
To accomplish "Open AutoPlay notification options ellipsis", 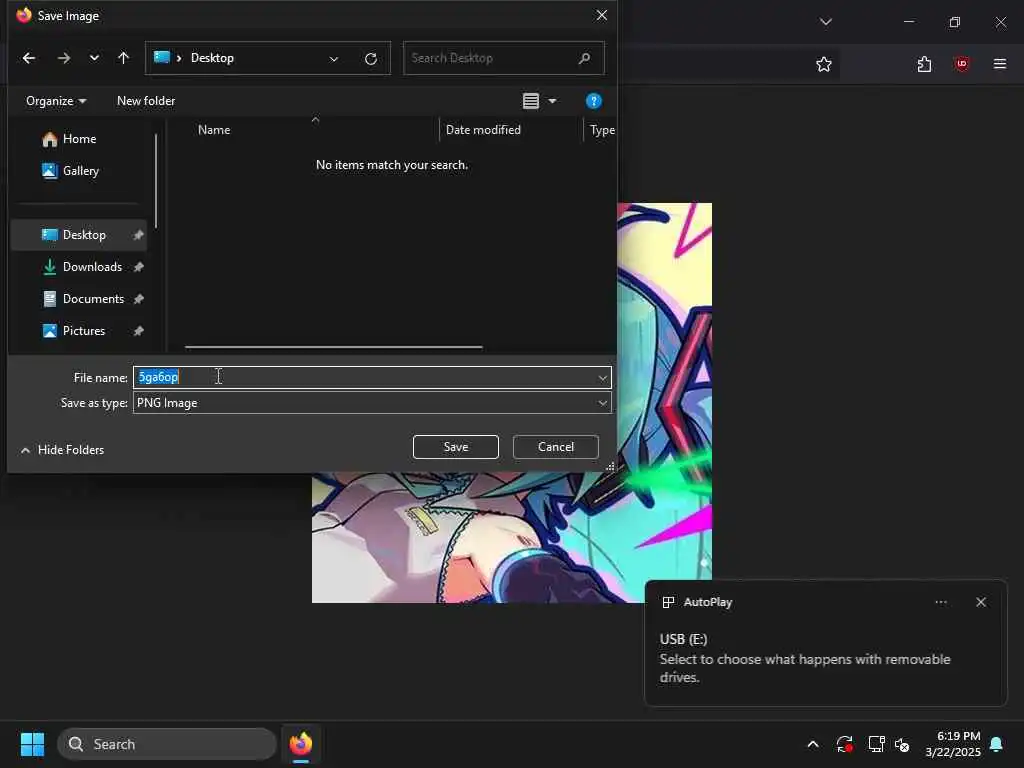I will click(x=941, y=602).
